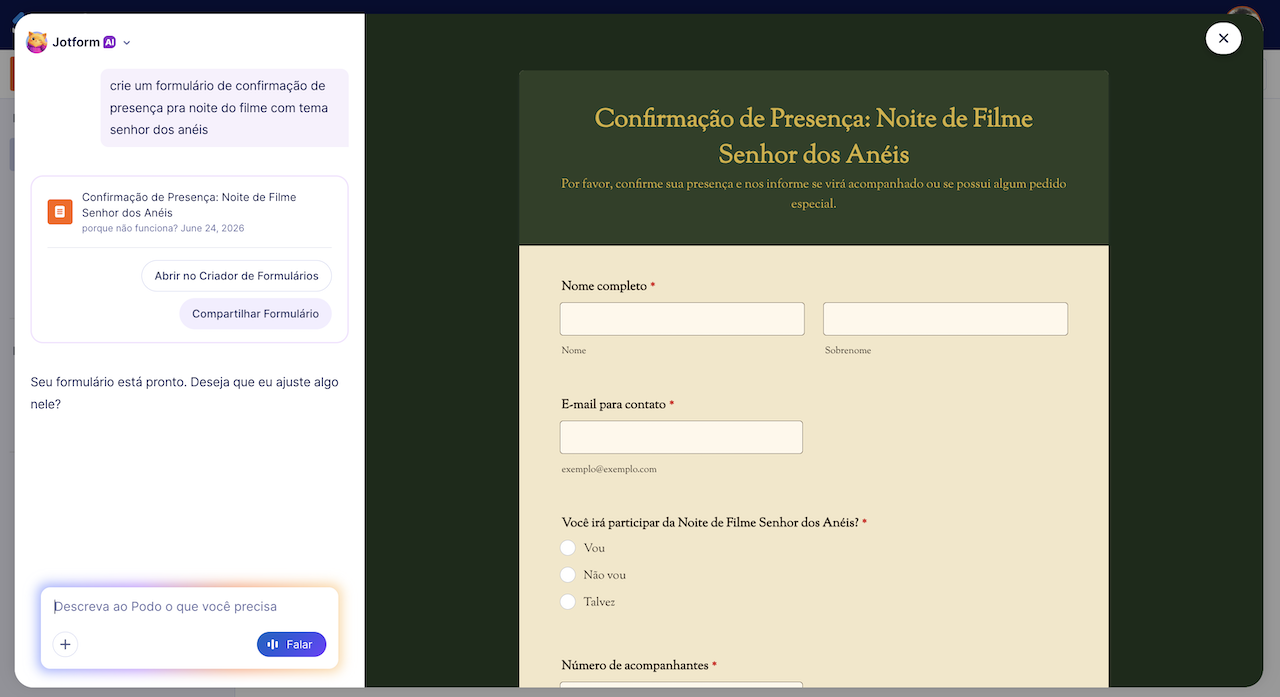Click the purple AI badge next to Jotform

tap(110, 42)
